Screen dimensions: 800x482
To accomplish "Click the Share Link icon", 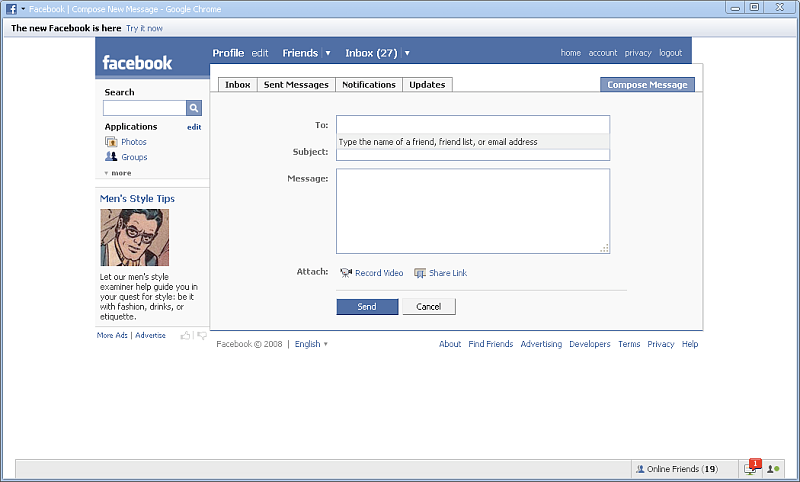I will click(x=420, y=273).
